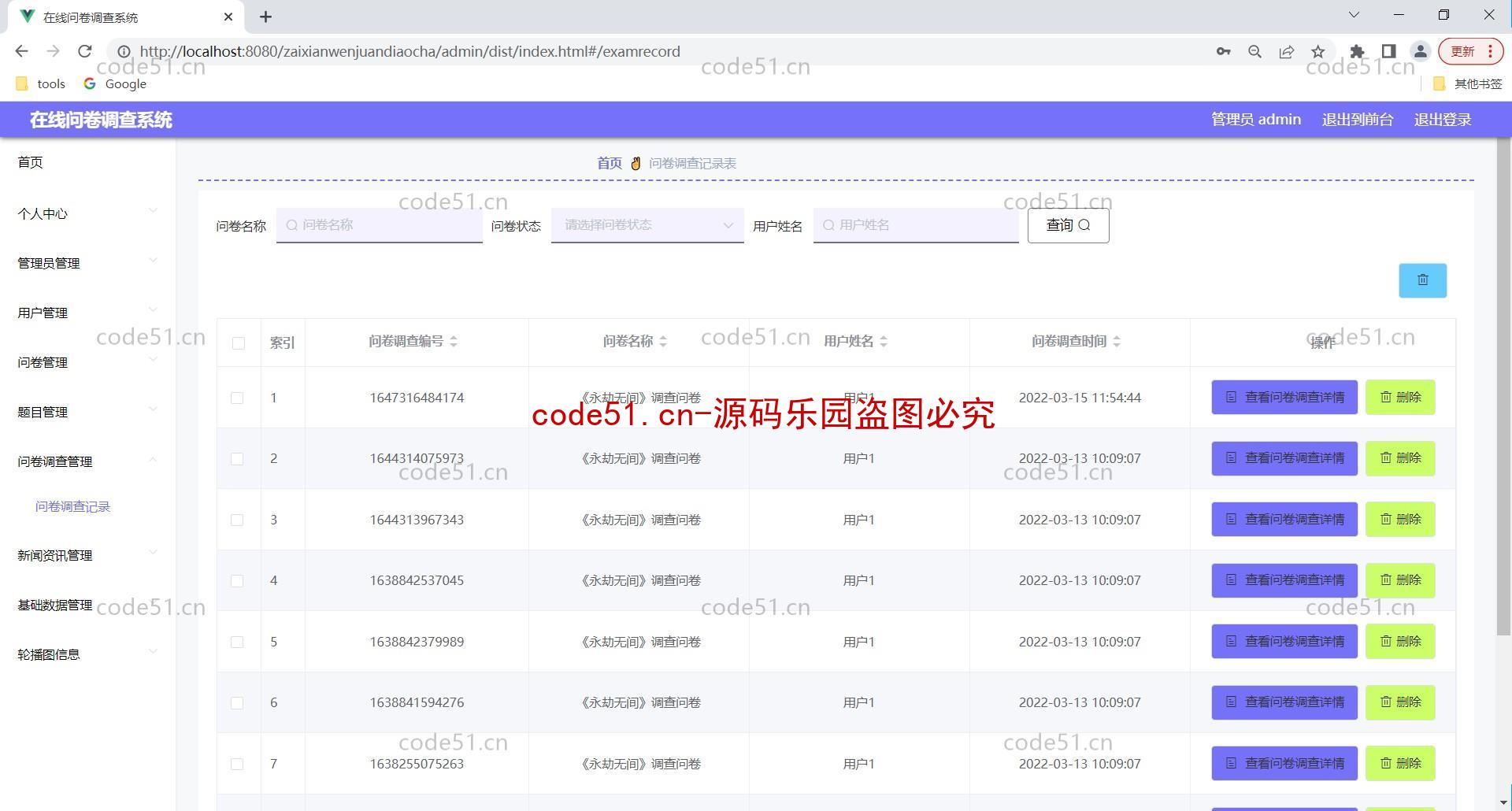Click 退出登录 in the header

pyautogui.click(x=1443, y=120)
